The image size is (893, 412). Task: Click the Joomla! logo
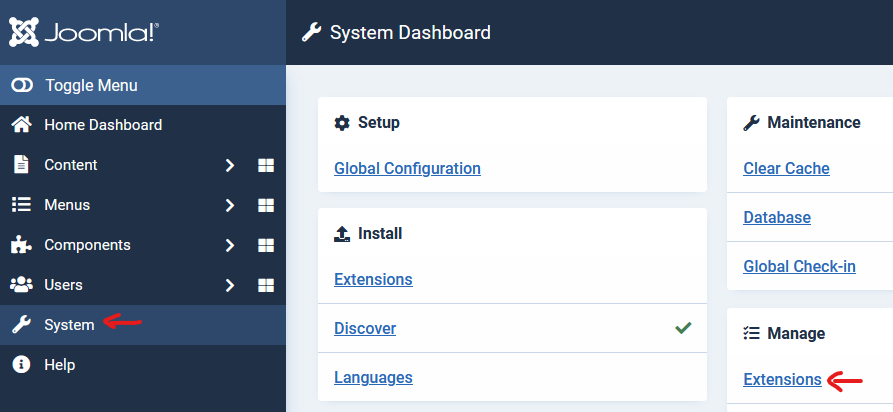(84, 32)
